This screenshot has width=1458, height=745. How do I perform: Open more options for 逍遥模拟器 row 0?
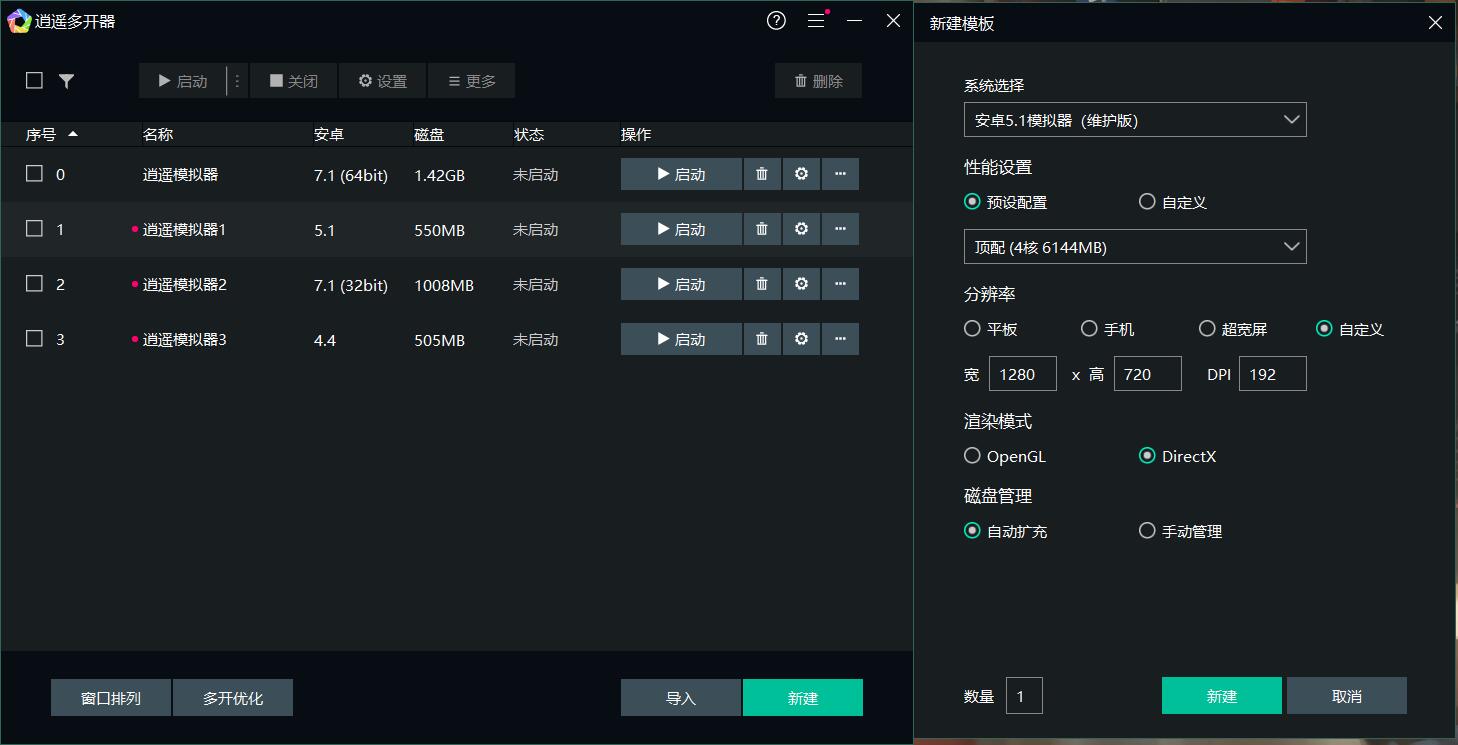(840, 174)
